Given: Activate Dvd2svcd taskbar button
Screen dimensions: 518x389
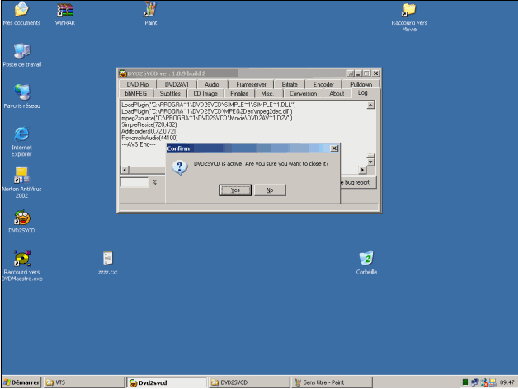Looking at the screenshot, I should (167, 382).
